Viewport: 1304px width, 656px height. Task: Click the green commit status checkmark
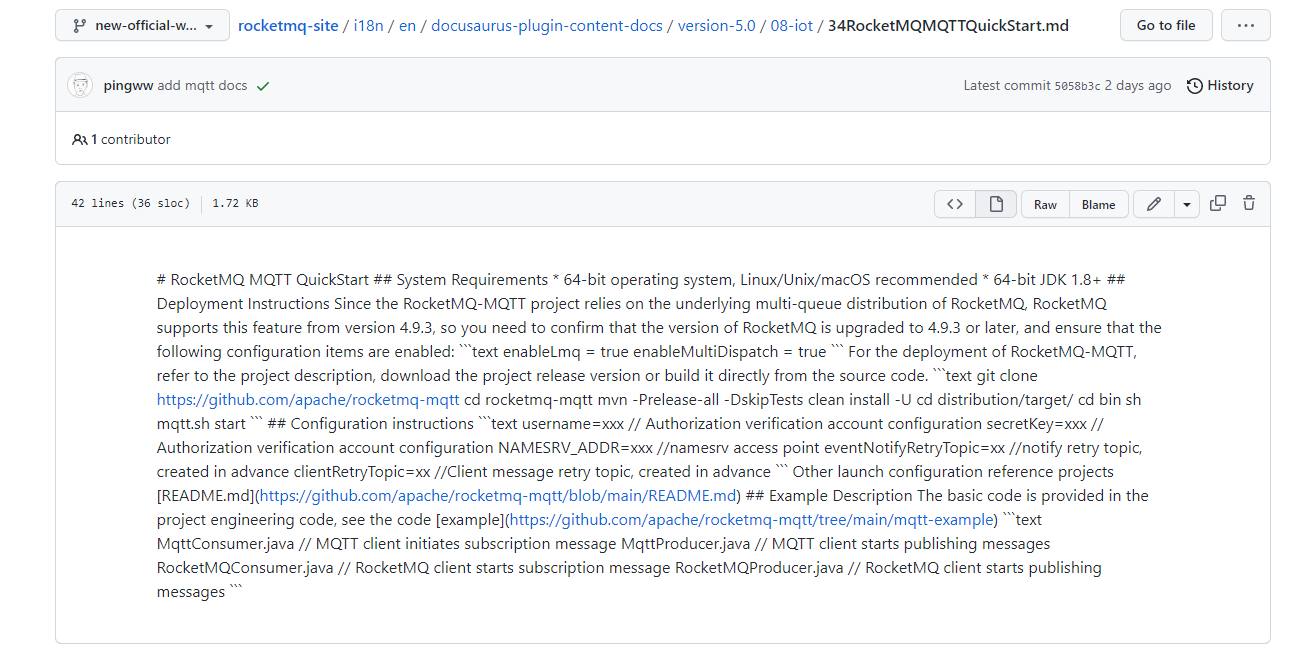coord(263,86)
